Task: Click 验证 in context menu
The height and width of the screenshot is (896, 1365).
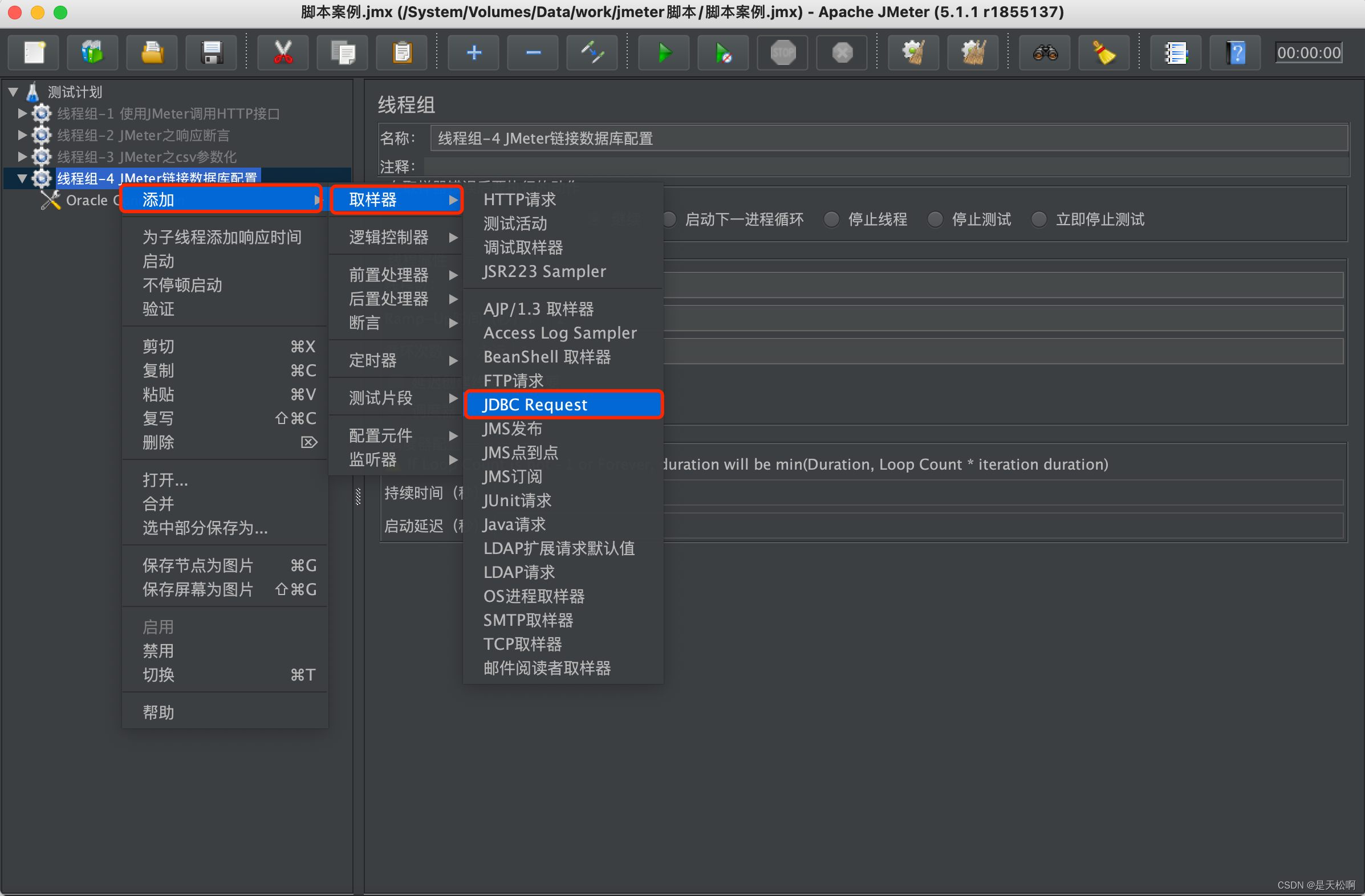Action: coord(225,309)
